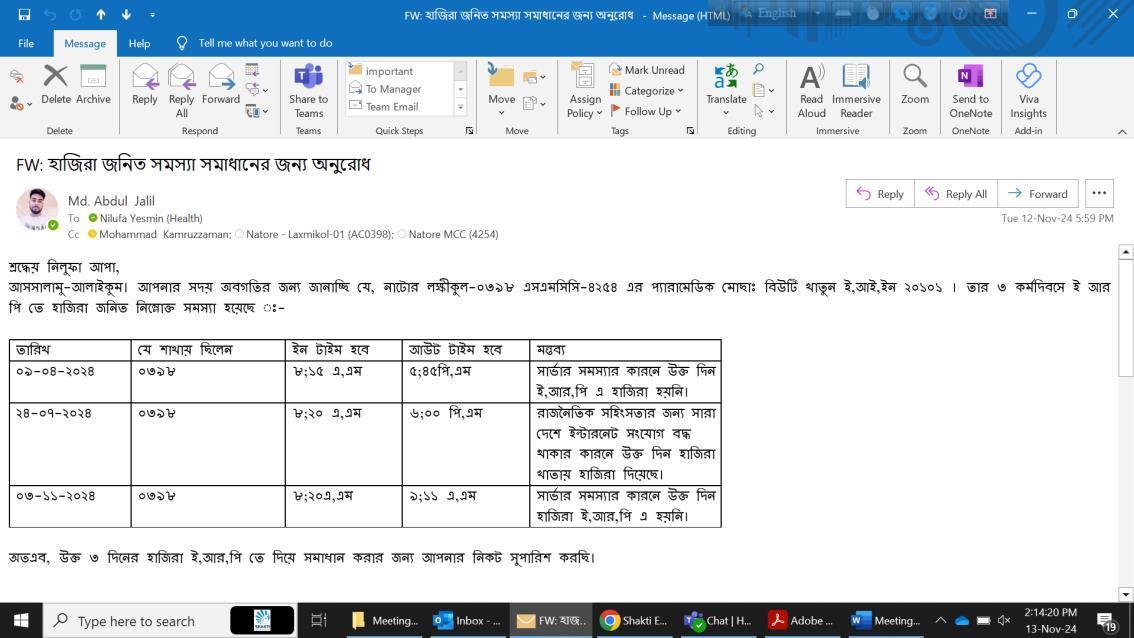This screenshot has width=1134, height=638.
Task: Open the Windows Start menu
Action: (21, 621)
